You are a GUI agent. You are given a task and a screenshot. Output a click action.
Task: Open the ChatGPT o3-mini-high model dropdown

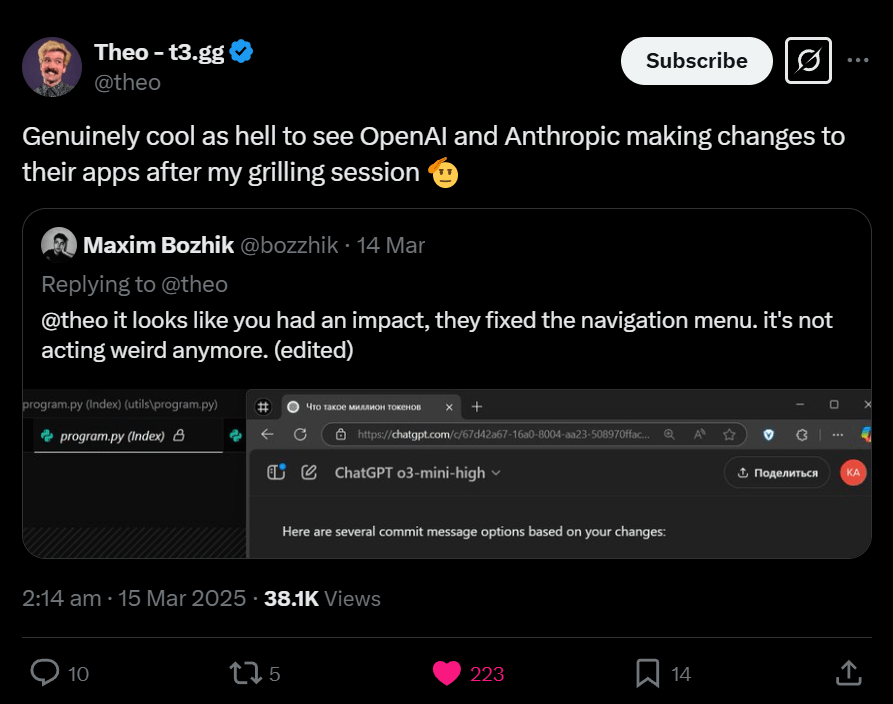point(417,472)
